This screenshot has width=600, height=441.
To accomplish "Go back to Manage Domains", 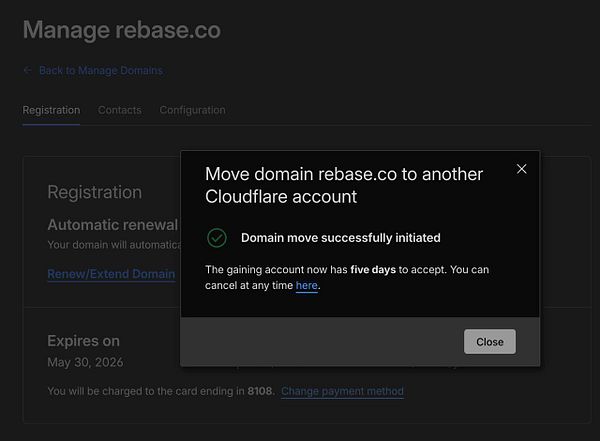I will click(101, 70).
